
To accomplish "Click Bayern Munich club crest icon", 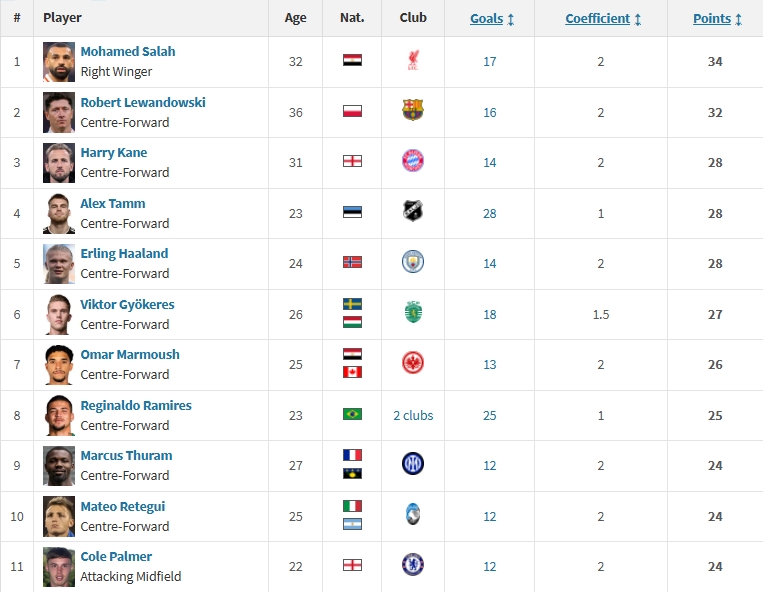I will [412, 162].
